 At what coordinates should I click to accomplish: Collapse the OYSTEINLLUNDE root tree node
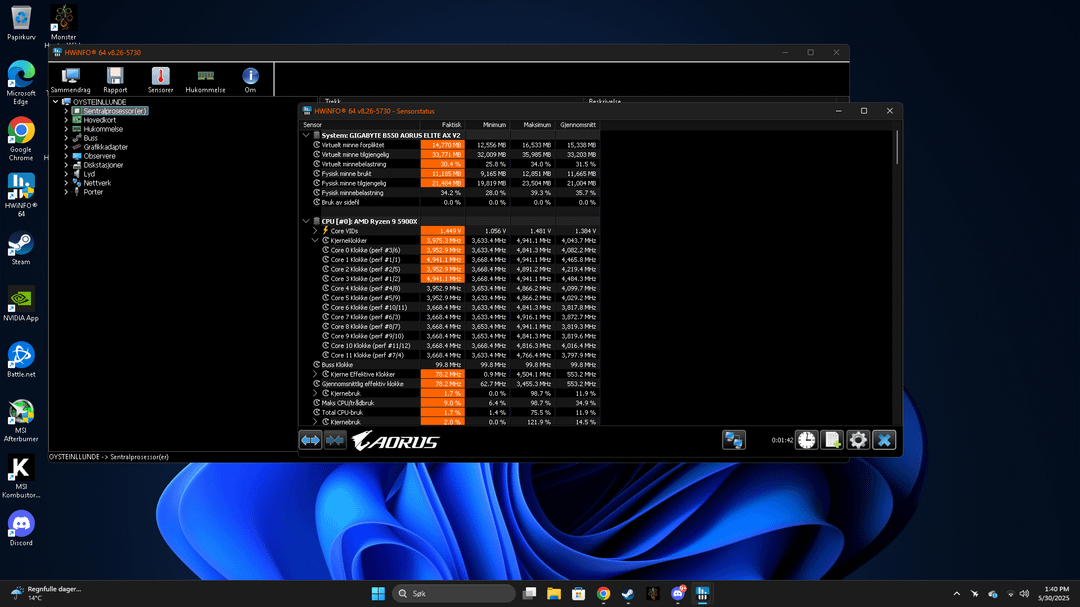tap(55, 102)
